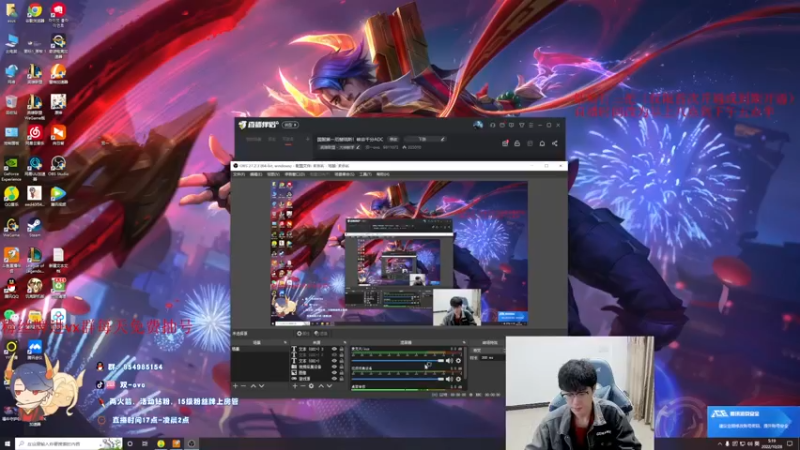Lock the 图像 source

click(x=341, y=372)
